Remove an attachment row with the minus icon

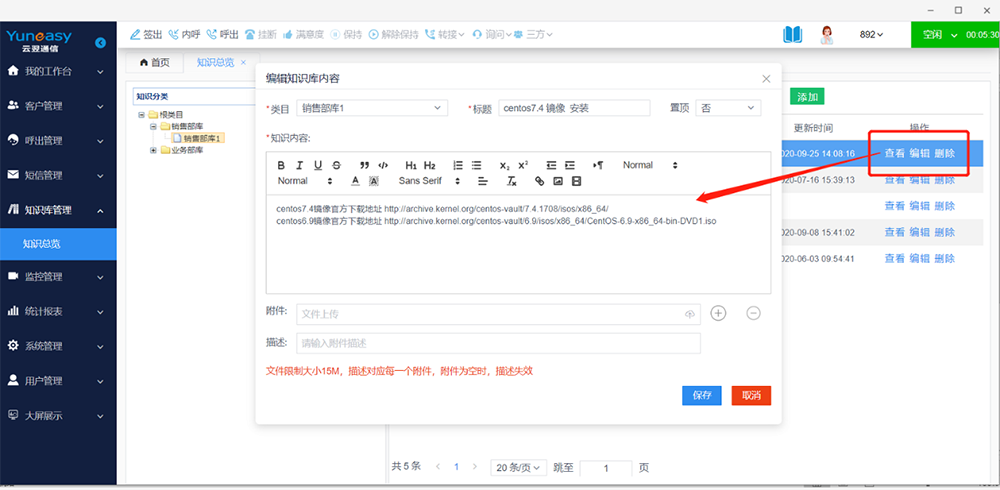point(753,313)
